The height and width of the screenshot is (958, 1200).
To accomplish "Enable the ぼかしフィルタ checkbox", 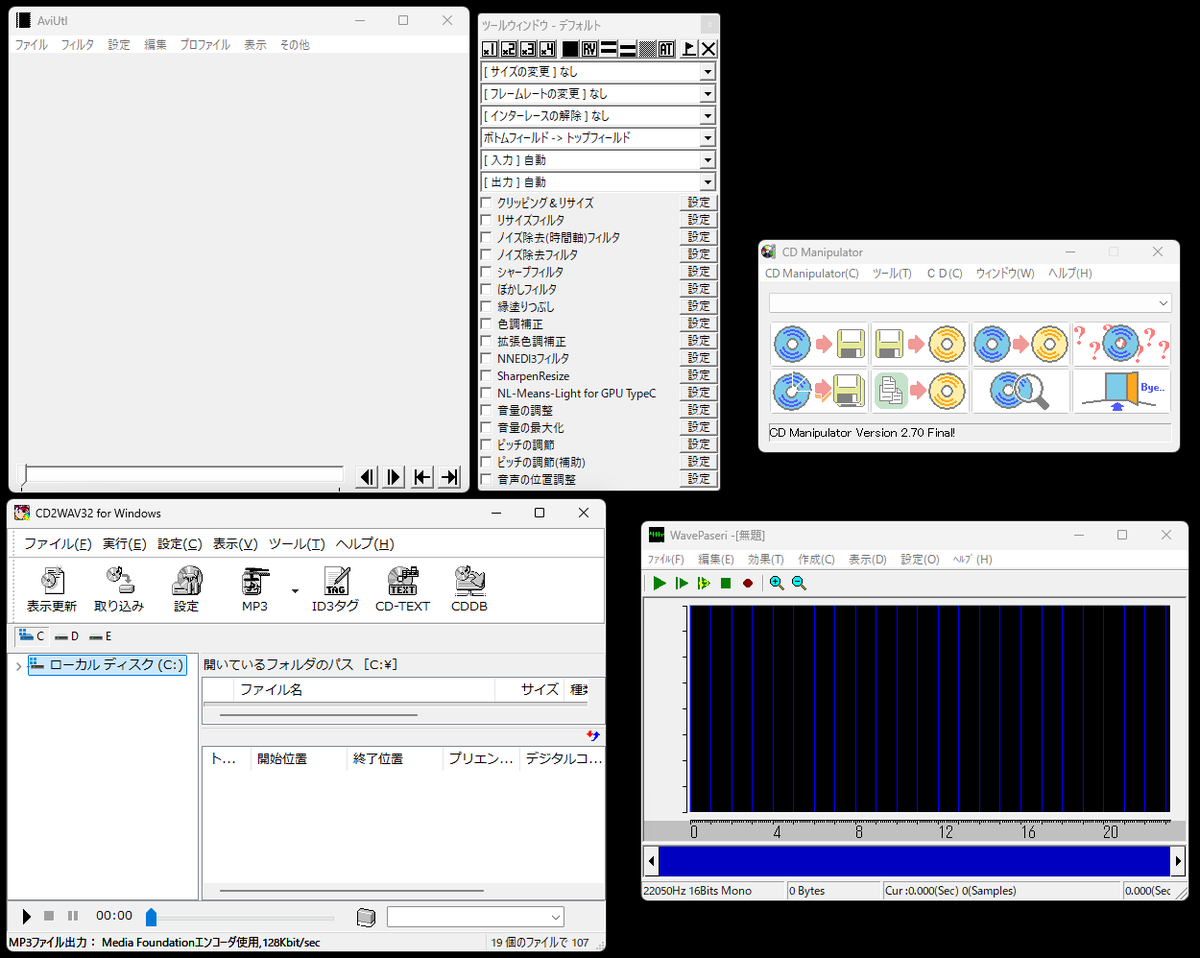I will pos(486,289).
